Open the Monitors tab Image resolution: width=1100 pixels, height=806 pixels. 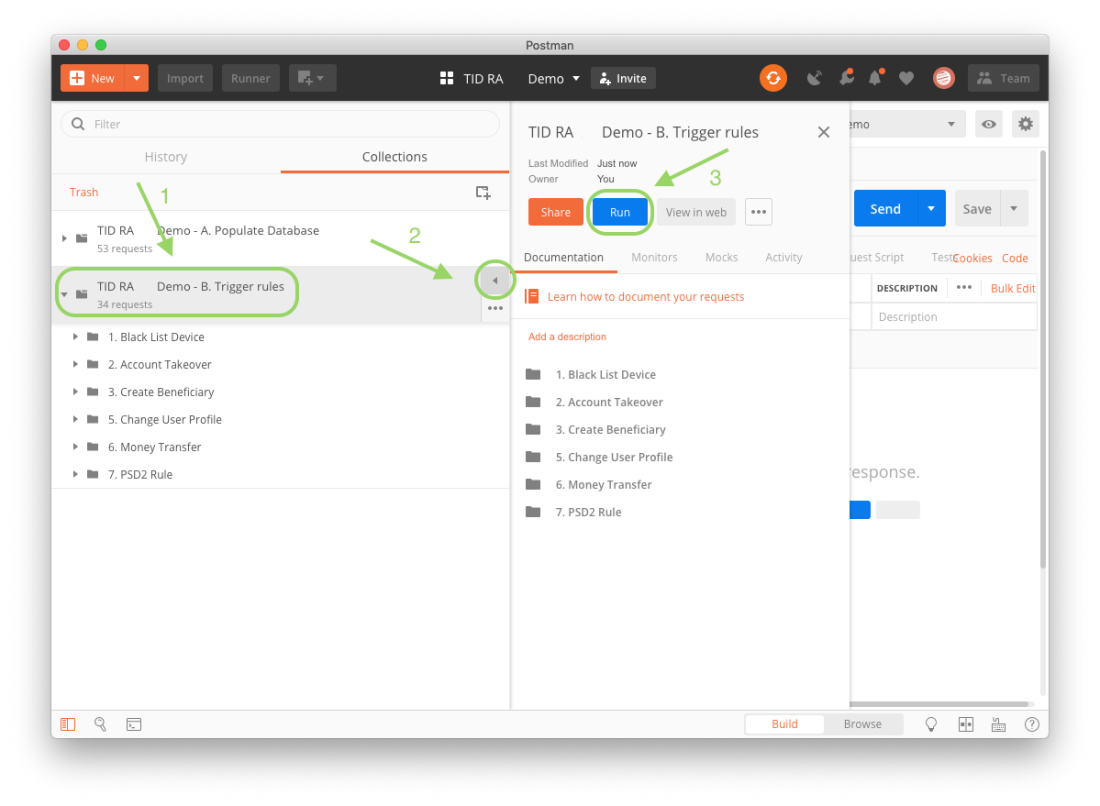654,257
